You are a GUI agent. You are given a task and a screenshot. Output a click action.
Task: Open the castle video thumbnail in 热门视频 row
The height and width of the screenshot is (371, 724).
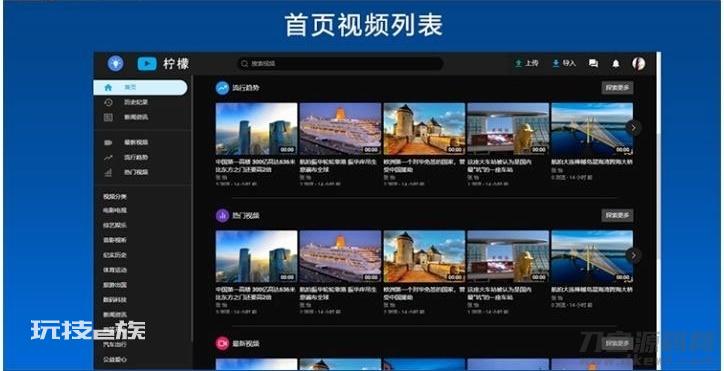[x=424, y=256]
